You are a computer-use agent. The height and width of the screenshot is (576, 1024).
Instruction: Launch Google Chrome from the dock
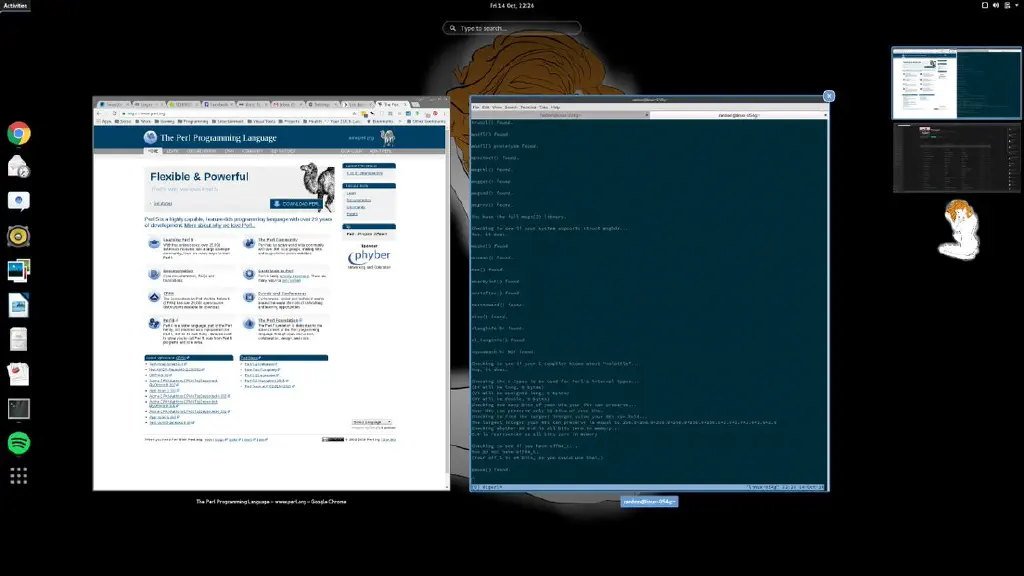pyautogui.click(x=18, y=134)
